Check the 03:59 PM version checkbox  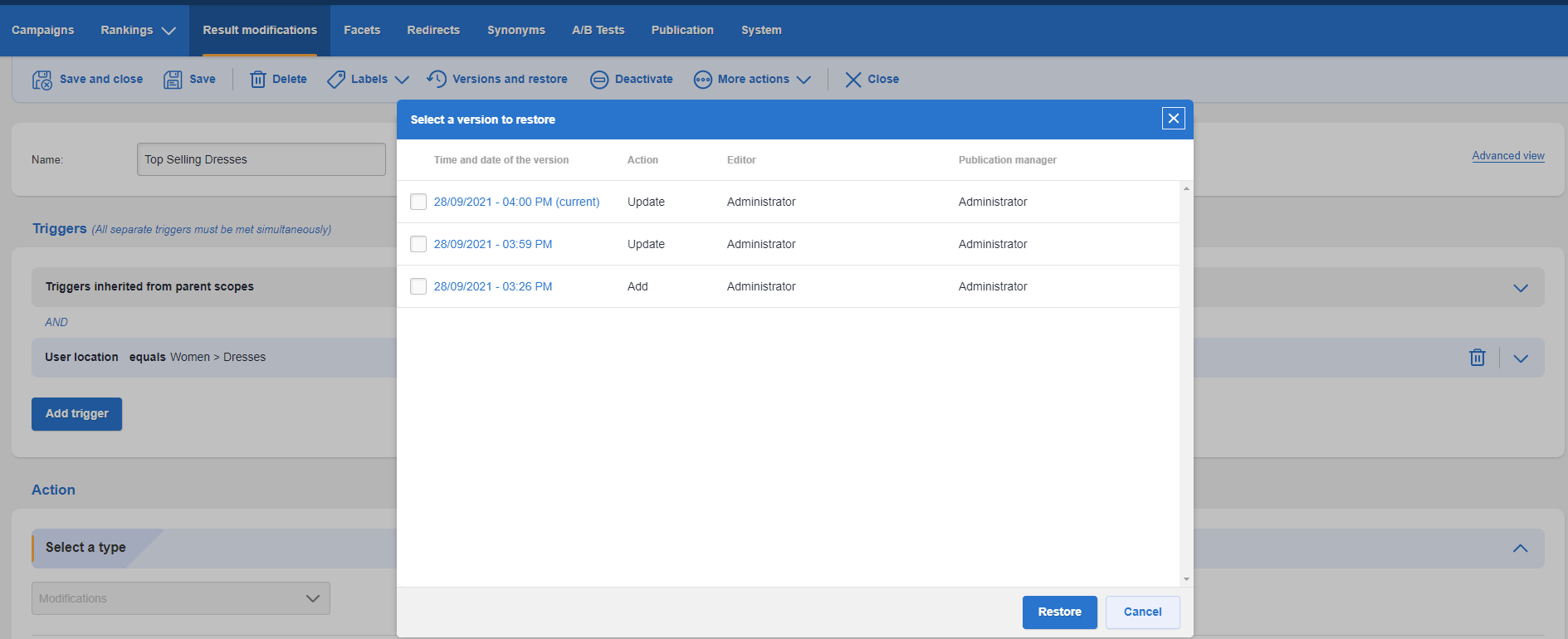[418, 244]
